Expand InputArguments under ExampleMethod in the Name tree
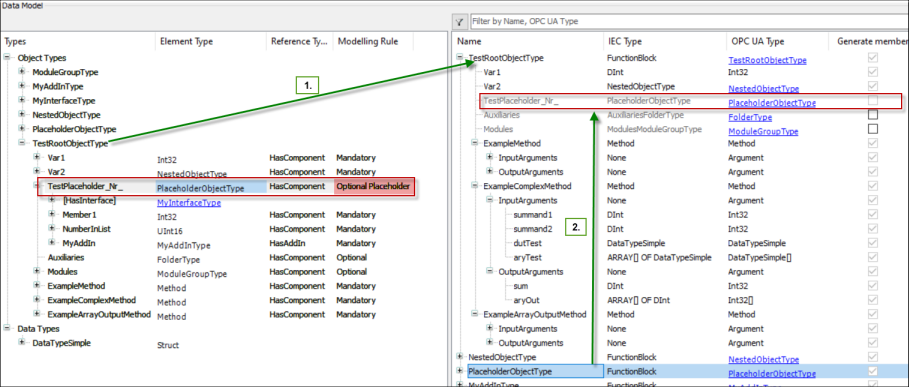This screenshot has height=387, width=909. click(x=490, y=158)
